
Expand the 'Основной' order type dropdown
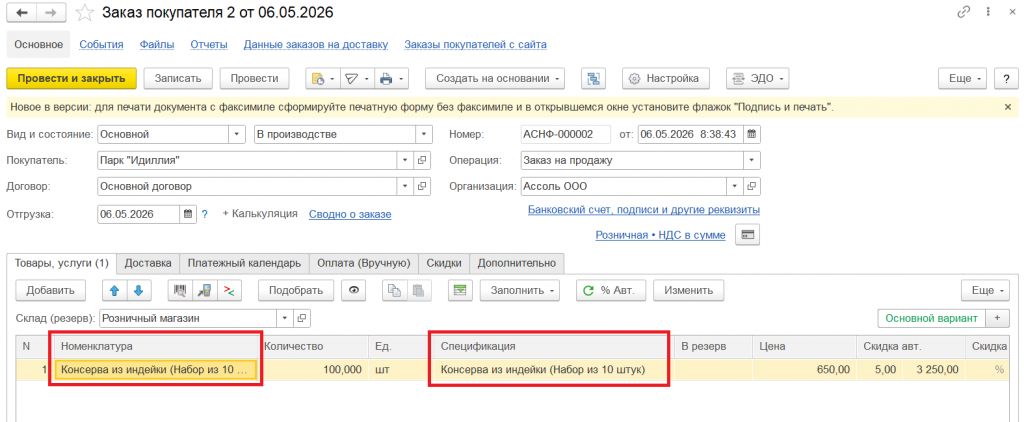coord(237,135)
